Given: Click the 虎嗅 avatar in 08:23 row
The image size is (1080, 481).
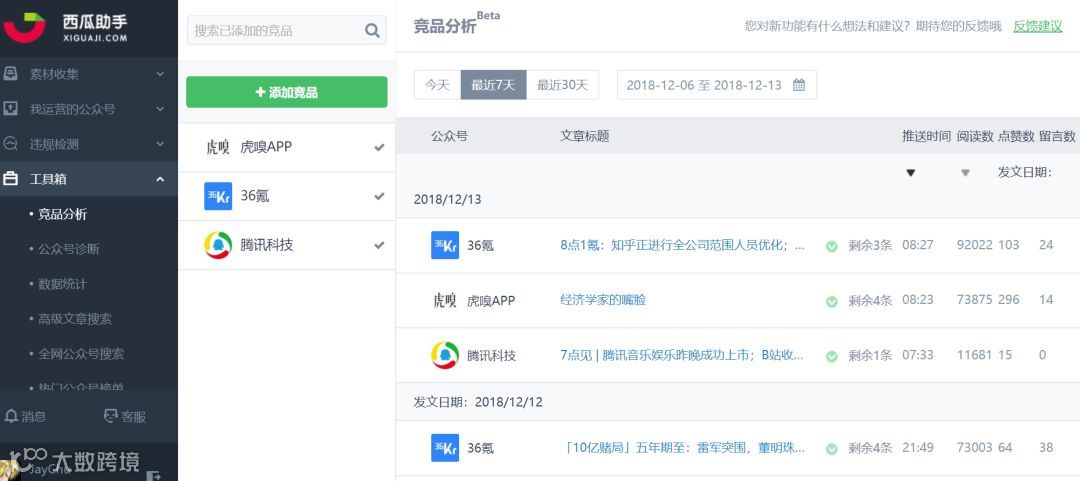Looking at the screenshot, I should pyautogui.click(x=445, y=300).
